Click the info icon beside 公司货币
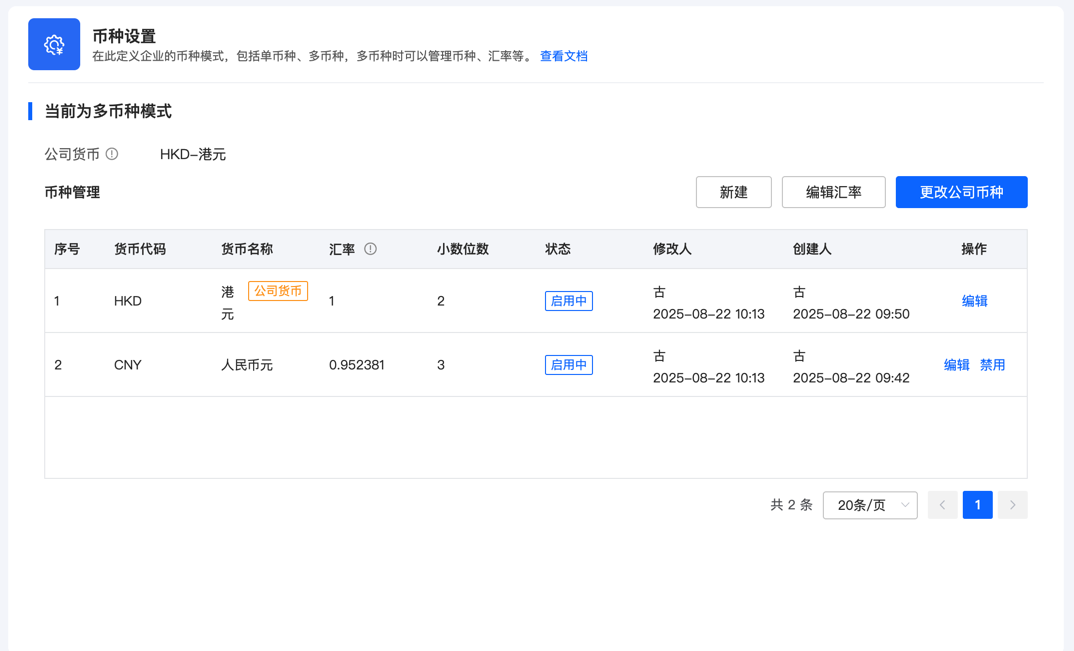Screen dimensions: 1074x651 [112, 154]
